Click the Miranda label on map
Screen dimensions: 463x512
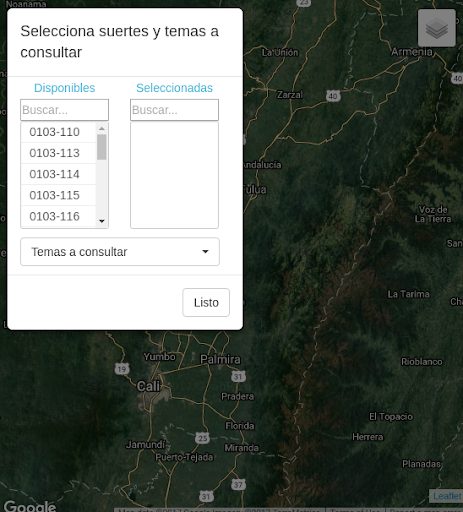[x=241, y=448]
